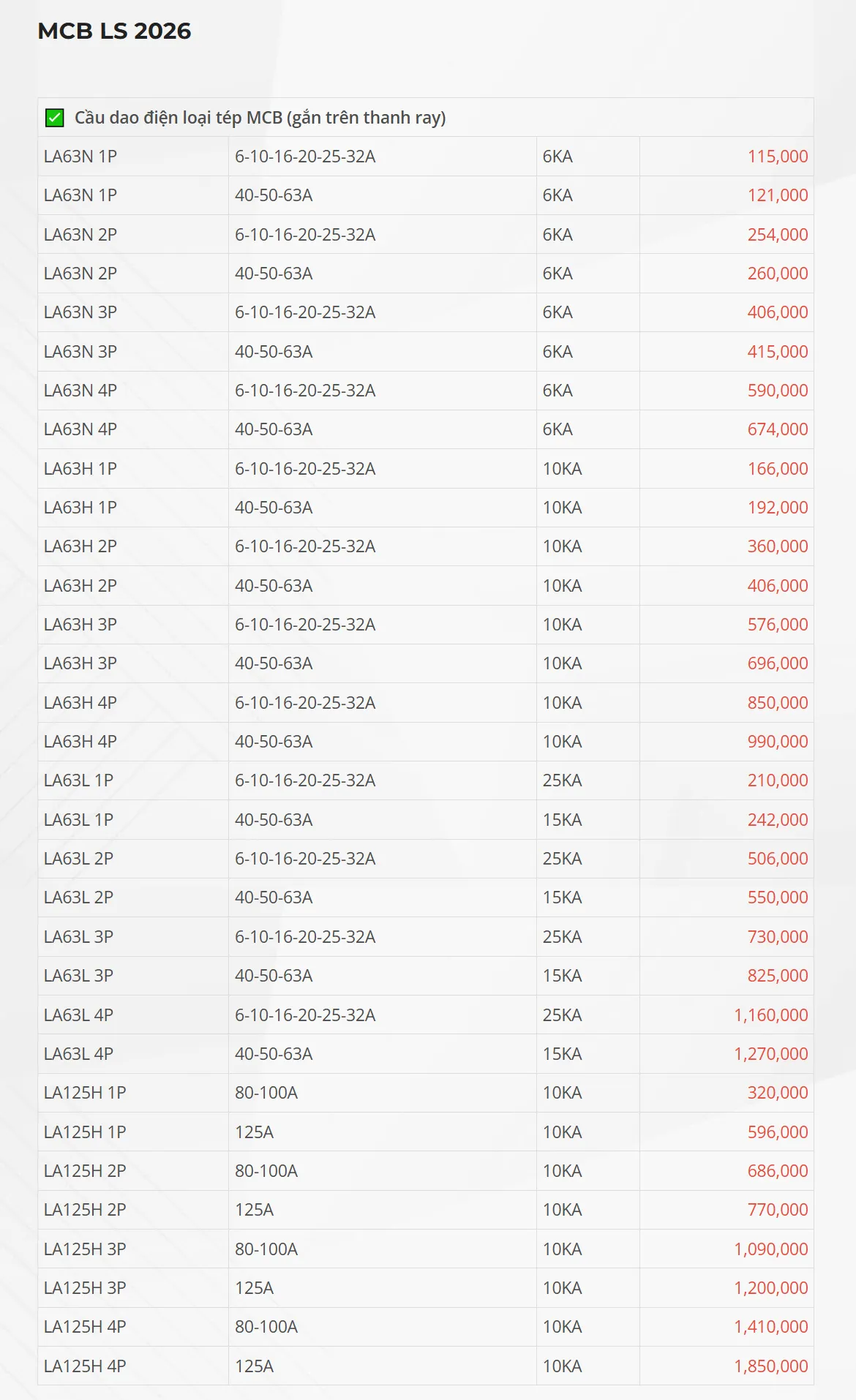856x1400 pixels.
Task: Select the 550,000 price cell
Action: point(777,897)
